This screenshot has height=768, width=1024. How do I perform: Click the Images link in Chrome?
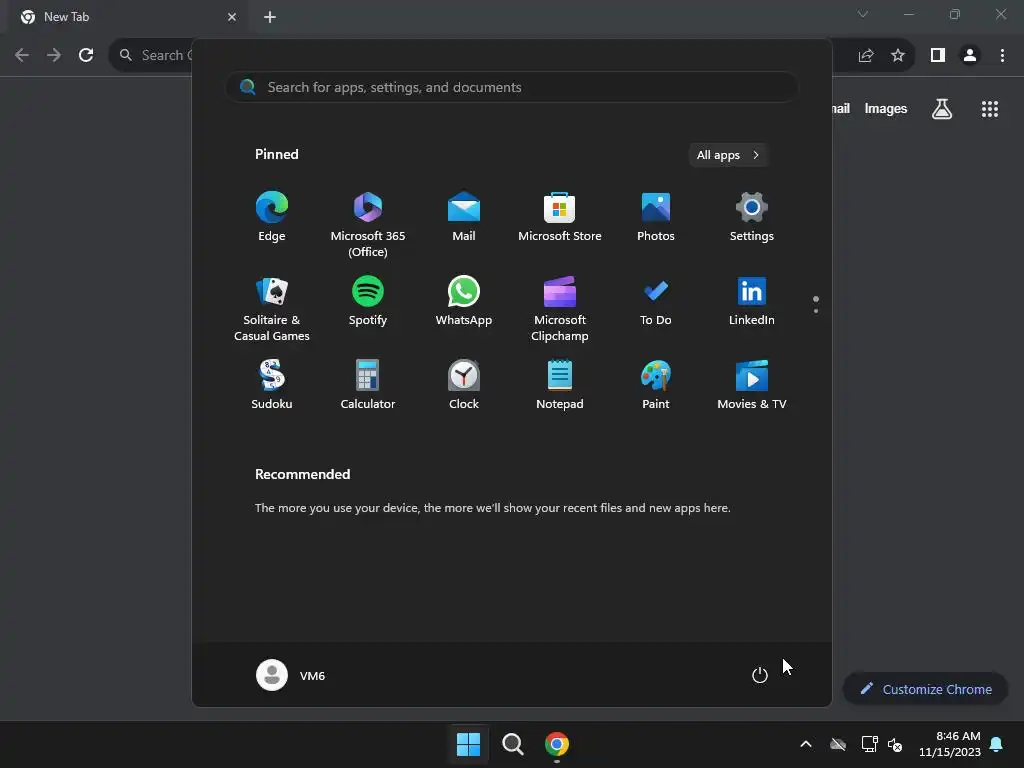886,108
